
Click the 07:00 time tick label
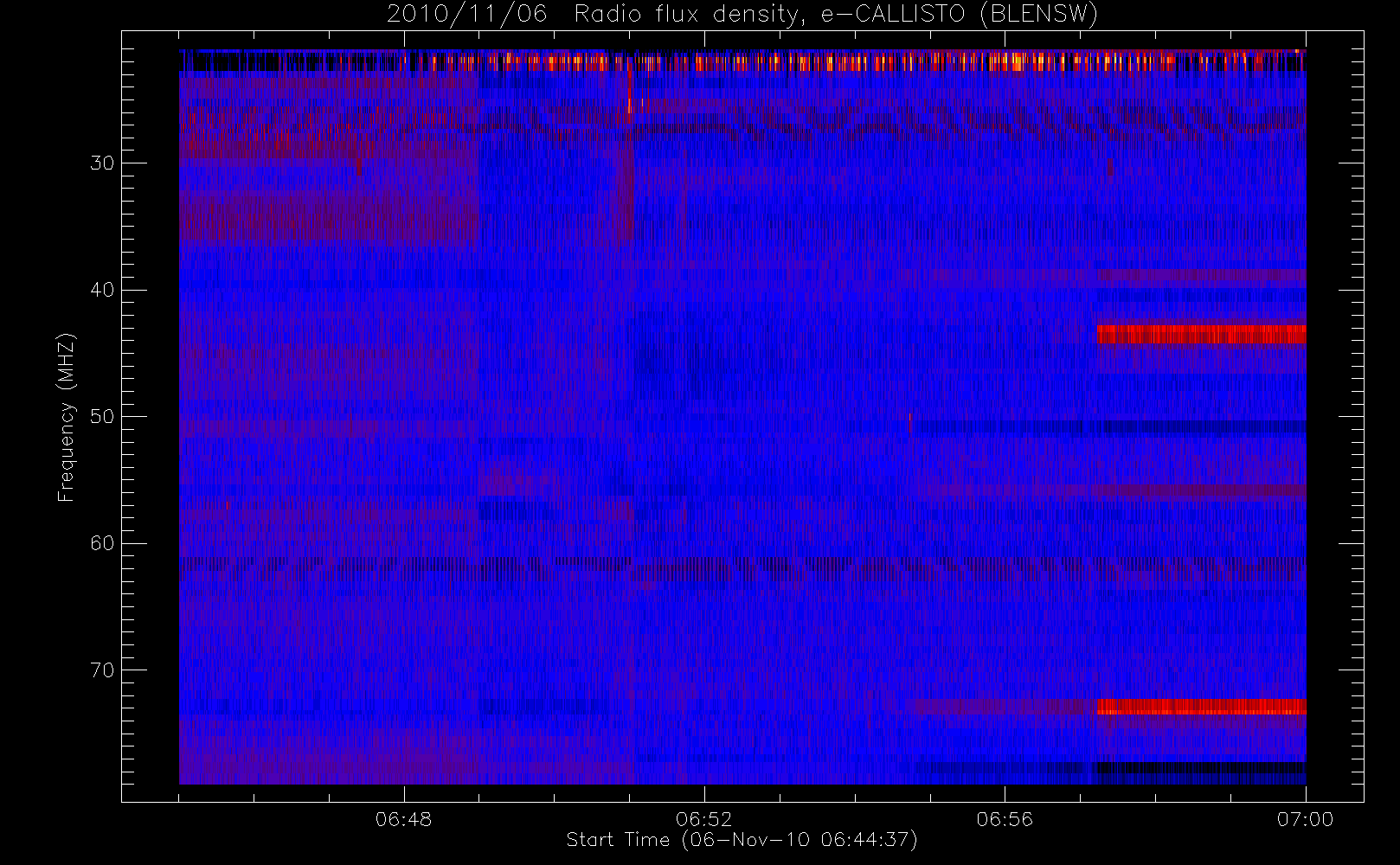[1305, 819]
